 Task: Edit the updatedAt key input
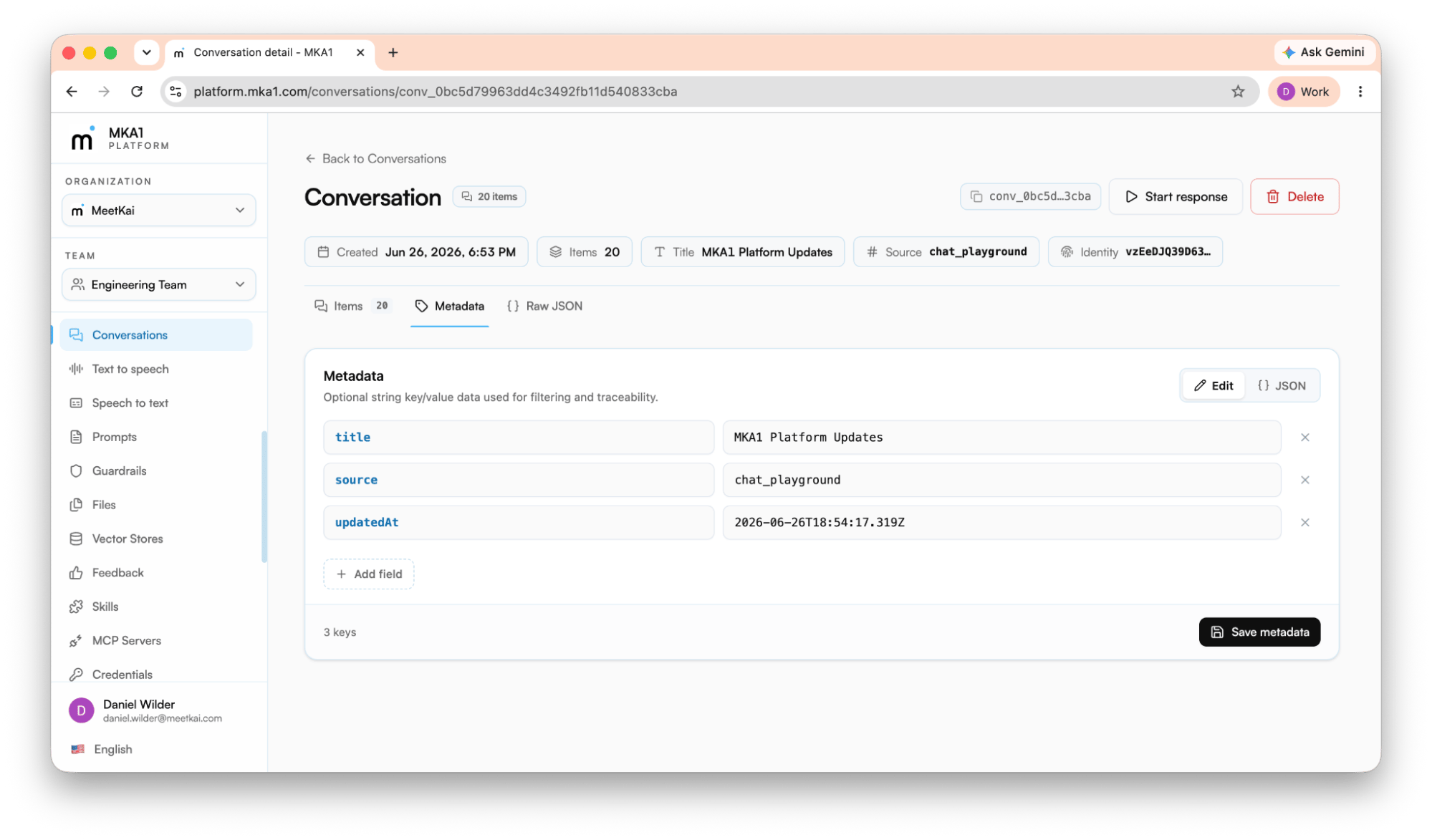(x=519, y=523)
